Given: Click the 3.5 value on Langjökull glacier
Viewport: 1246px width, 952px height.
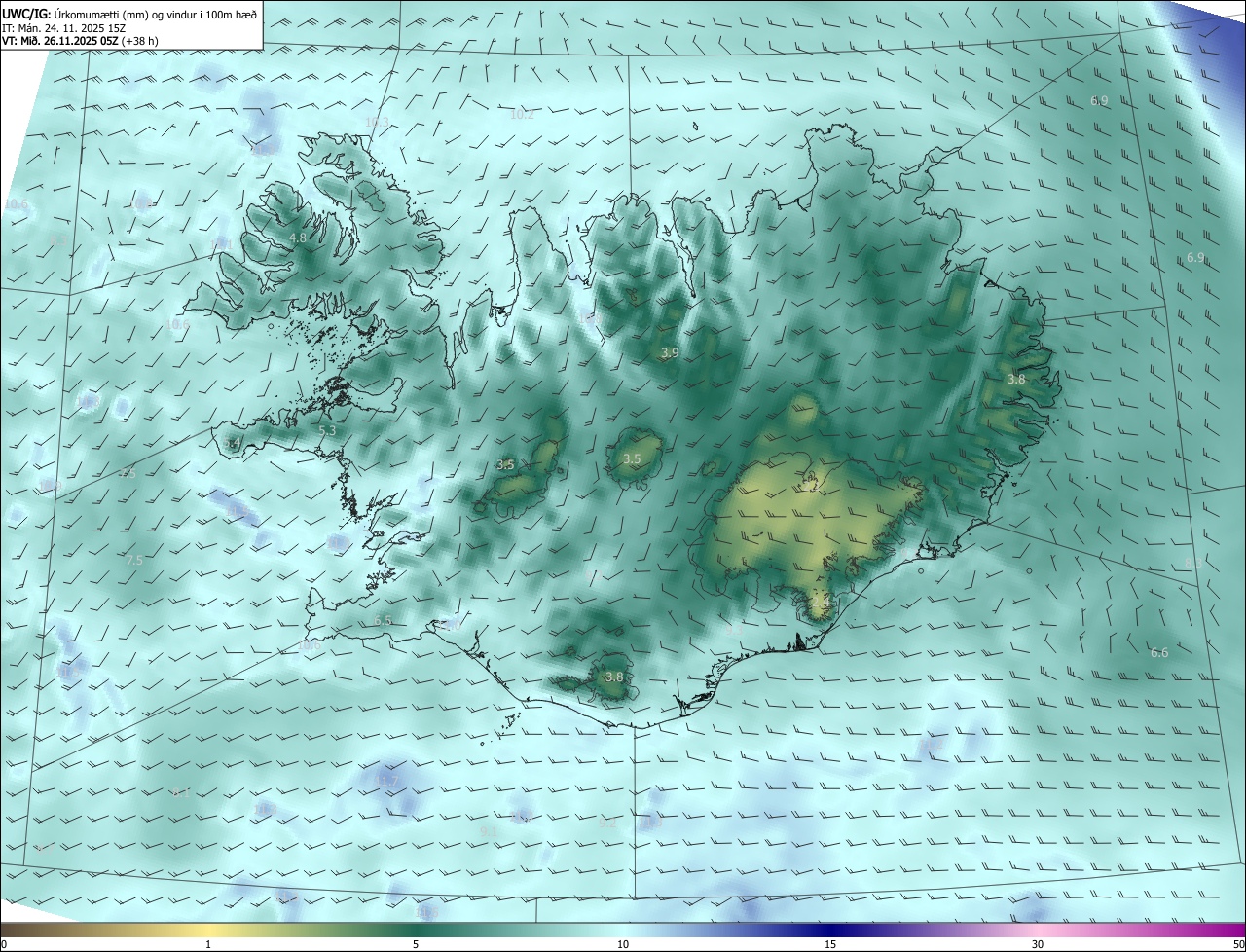Looking at the screenshot, I should [505, 464].
